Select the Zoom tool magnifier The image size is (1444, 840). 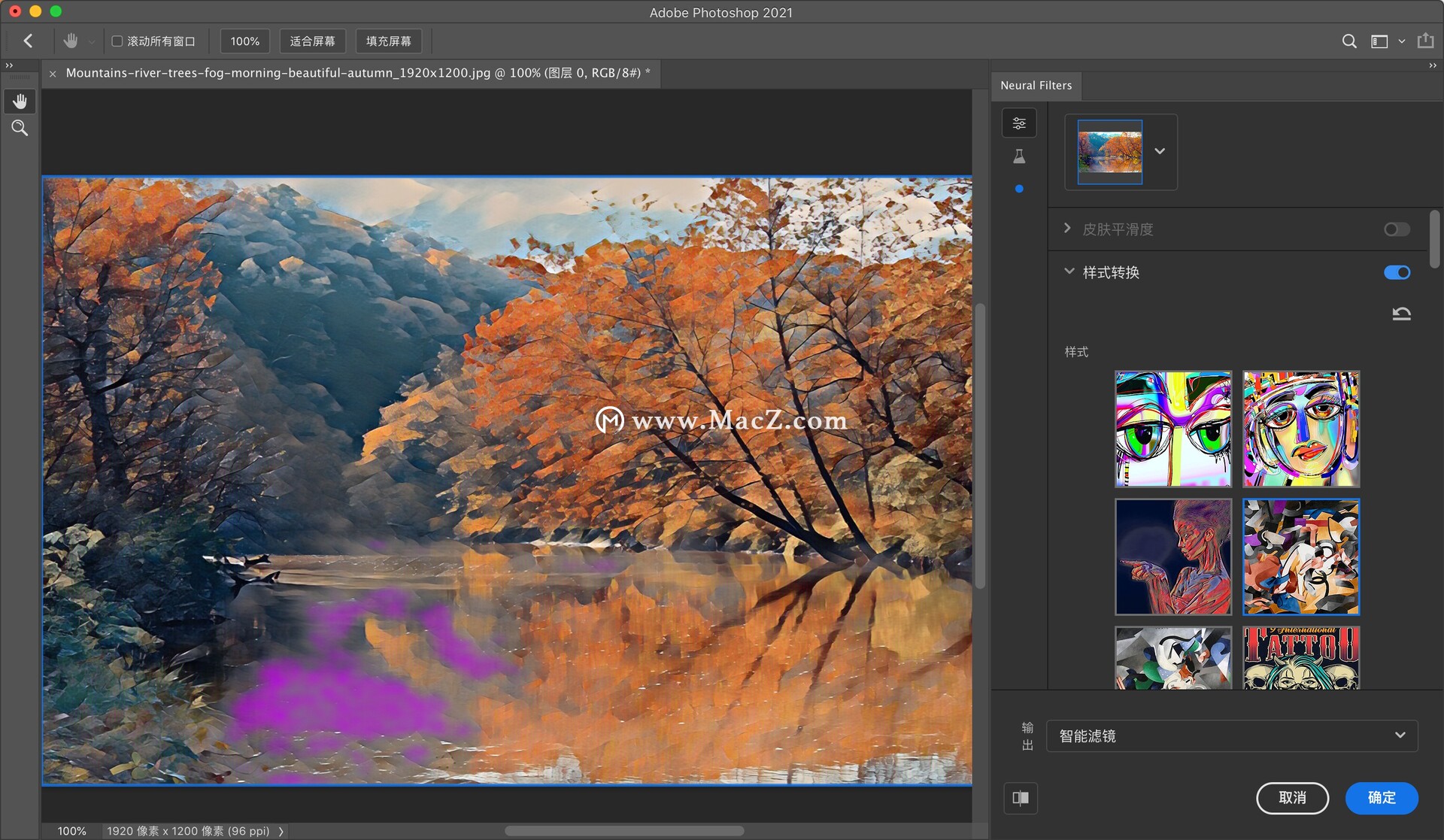pos(20,128)
